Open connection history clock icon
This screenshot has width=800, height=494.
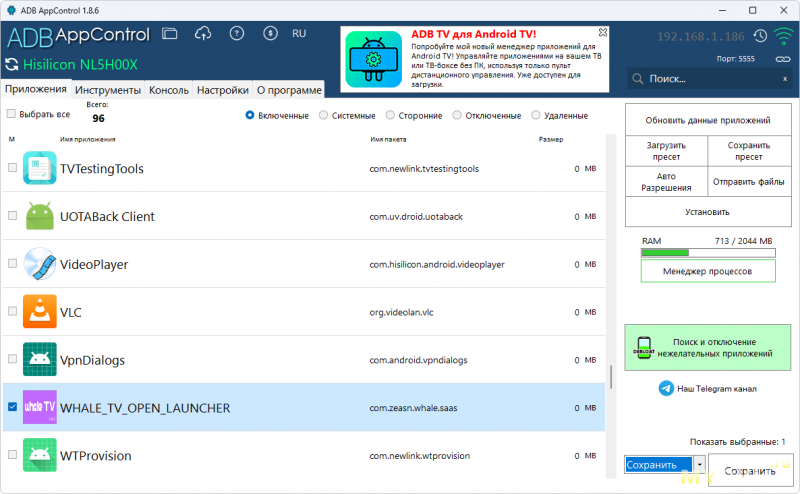click(x=760, y=36)
